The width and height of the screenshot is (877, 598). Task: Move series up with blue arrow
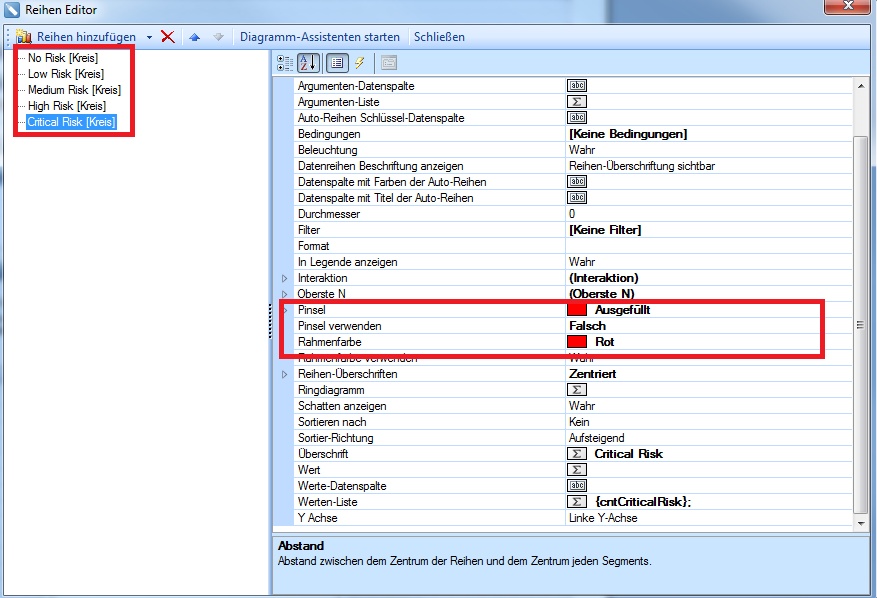[x=195, y=37]
